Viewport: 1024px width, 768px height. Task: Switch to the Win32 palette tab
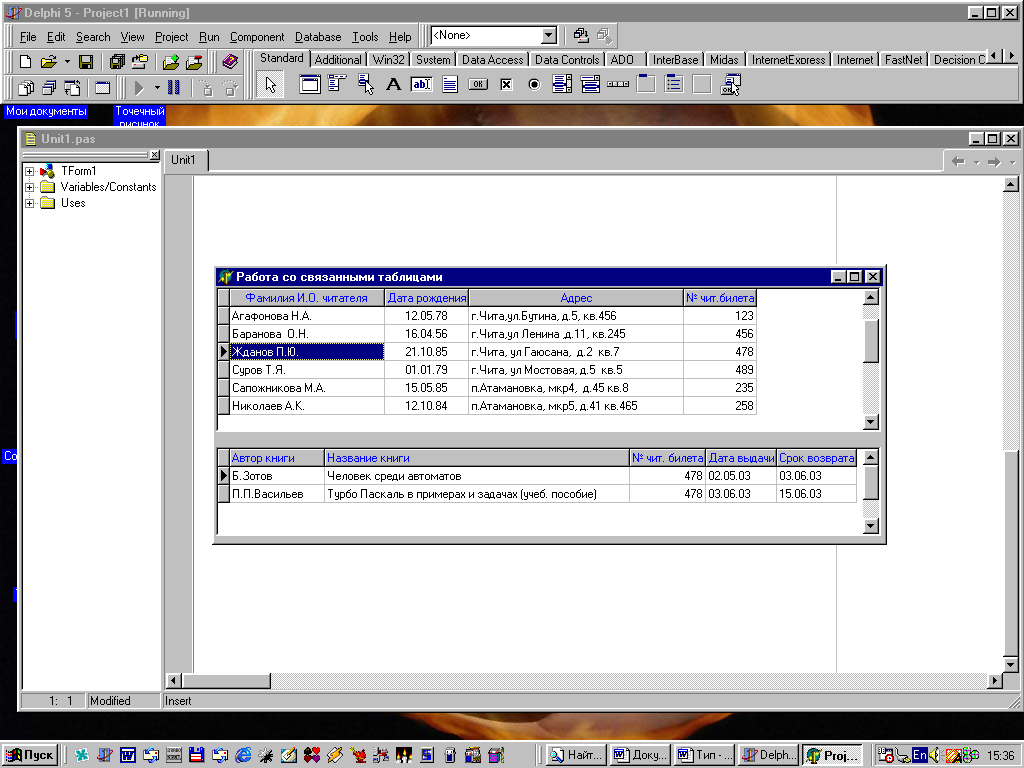tap(389, 59)
